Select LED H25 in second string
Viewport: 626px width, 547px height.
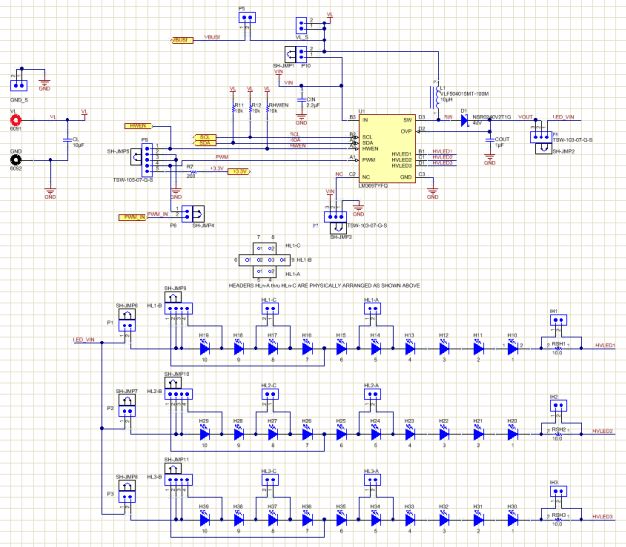[x=341, y=434]
